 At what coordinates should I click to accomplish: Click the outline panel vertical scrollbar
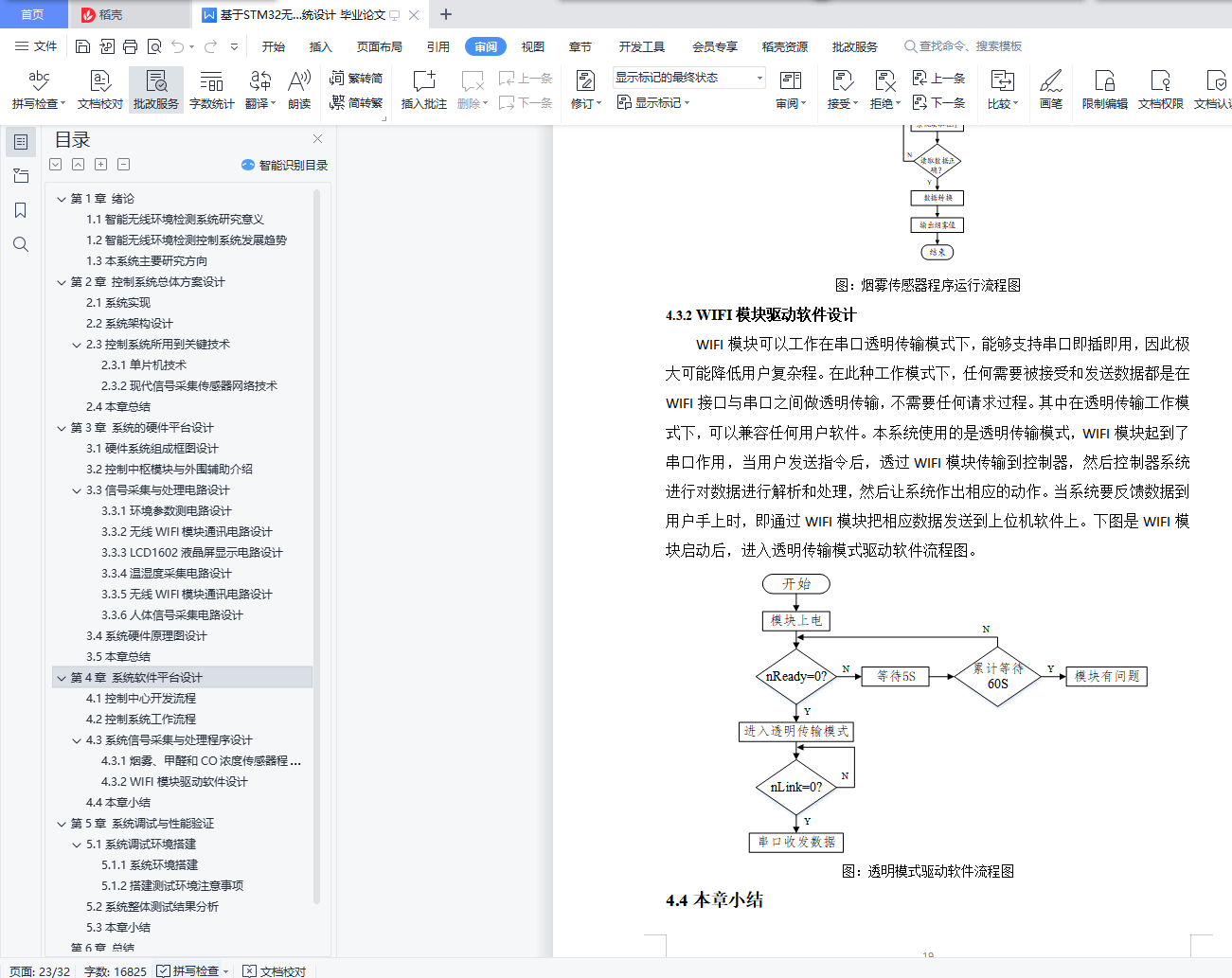[x=316, y=544]
